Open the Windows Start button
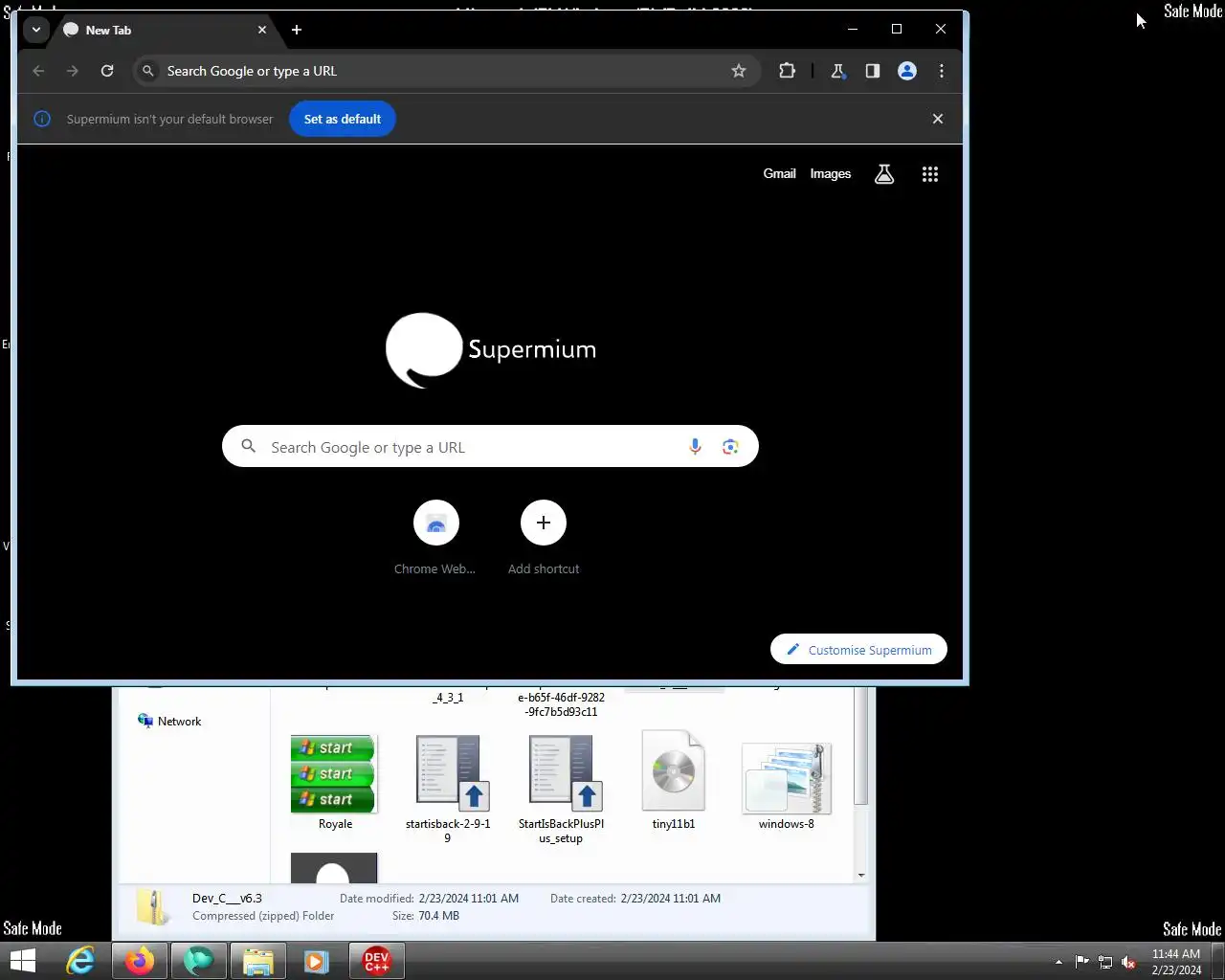The image size is (1225, 980). click(21, 961)
